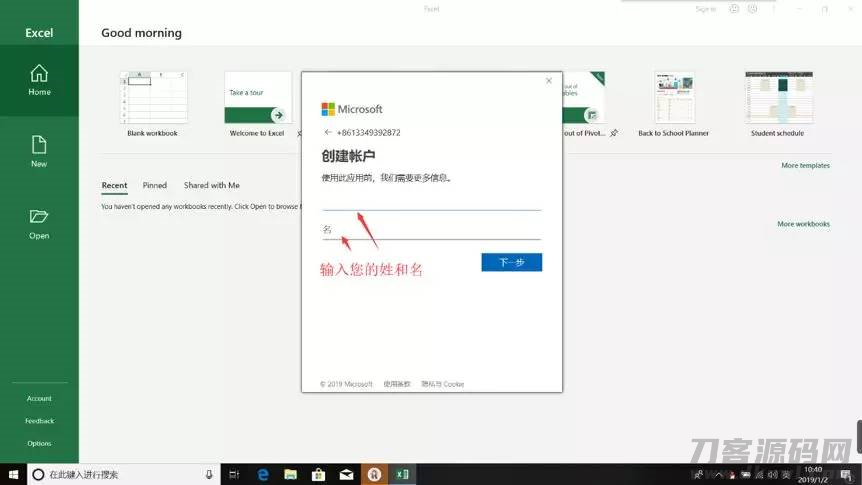Click Sign in in the title bar
The height and width of the screenshot is (485, 862).
click(705, 9)
